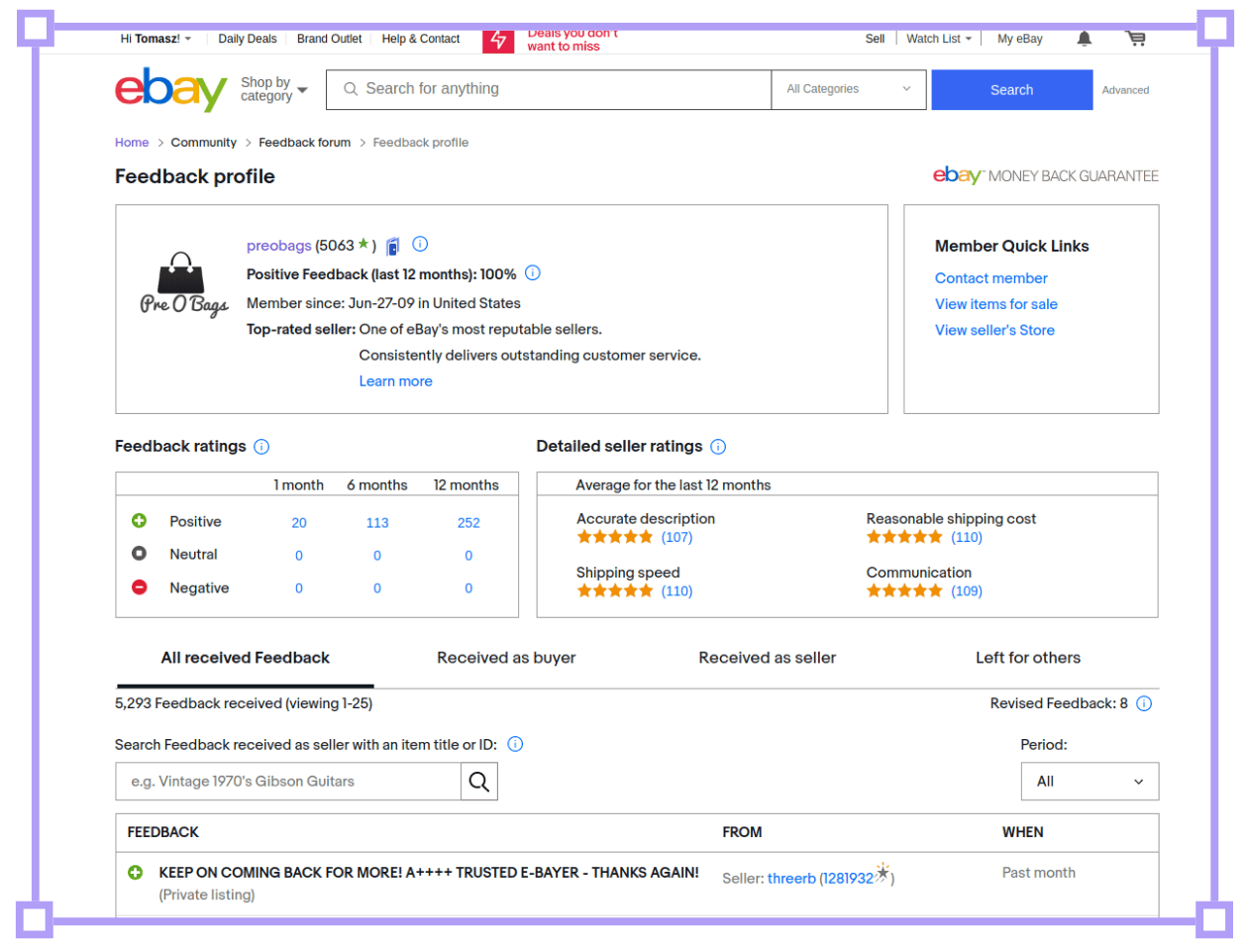Click the magnifier icon in feedback search
Viewport: 1246px width, 952px height.
pyautogui.click(x=478, y=782)
